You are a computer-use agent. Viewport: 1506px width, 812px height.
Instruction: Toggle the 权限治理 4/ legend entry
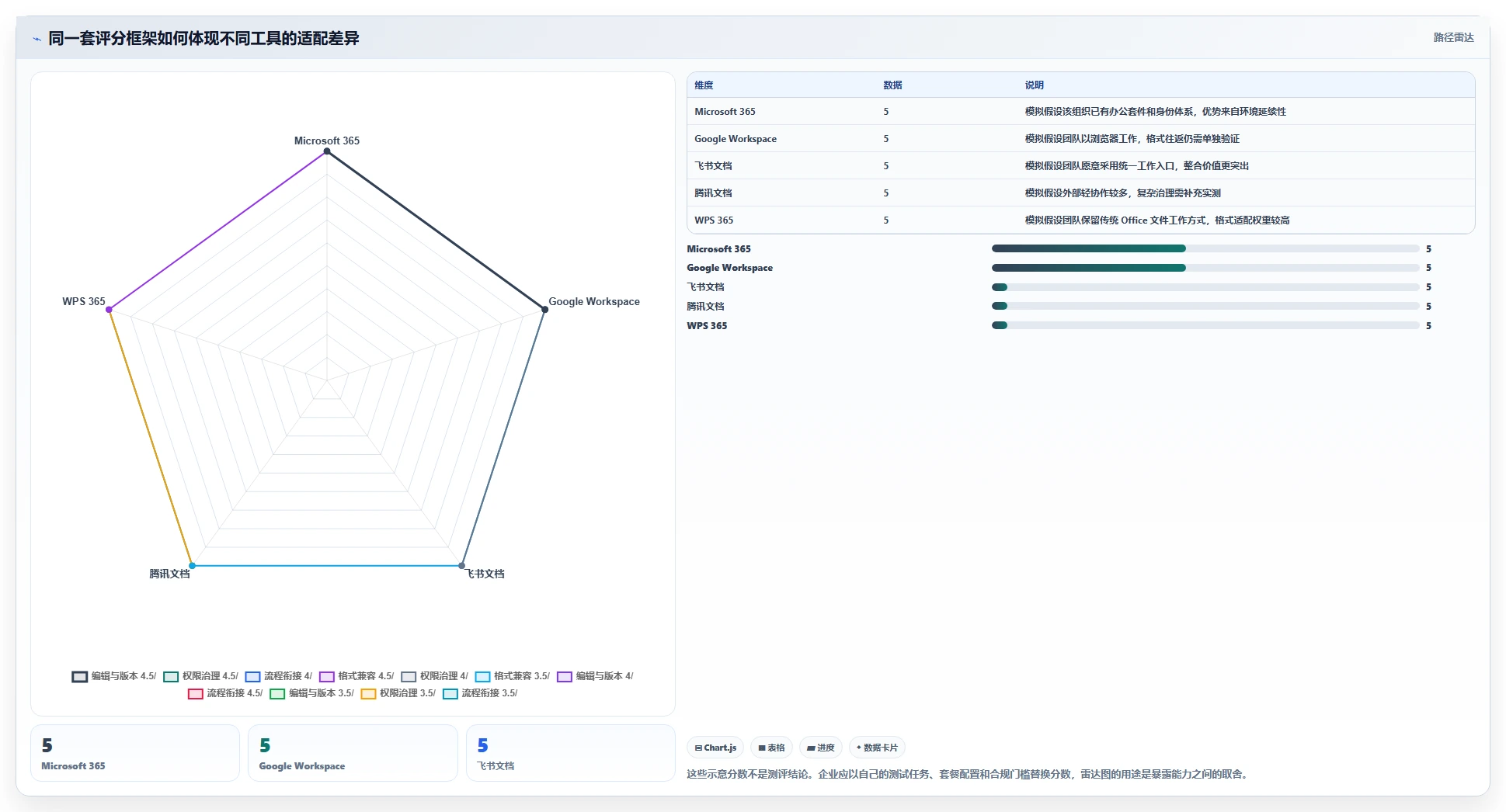435,676
